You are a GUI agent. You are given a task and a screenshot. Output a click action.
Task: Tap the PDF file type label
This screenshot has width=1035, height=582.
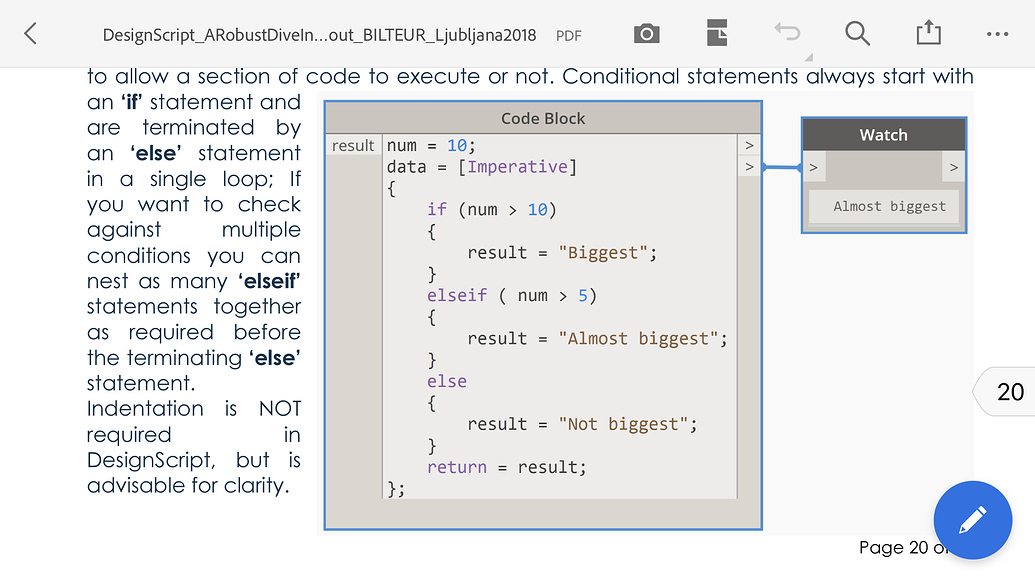[568, 35]
